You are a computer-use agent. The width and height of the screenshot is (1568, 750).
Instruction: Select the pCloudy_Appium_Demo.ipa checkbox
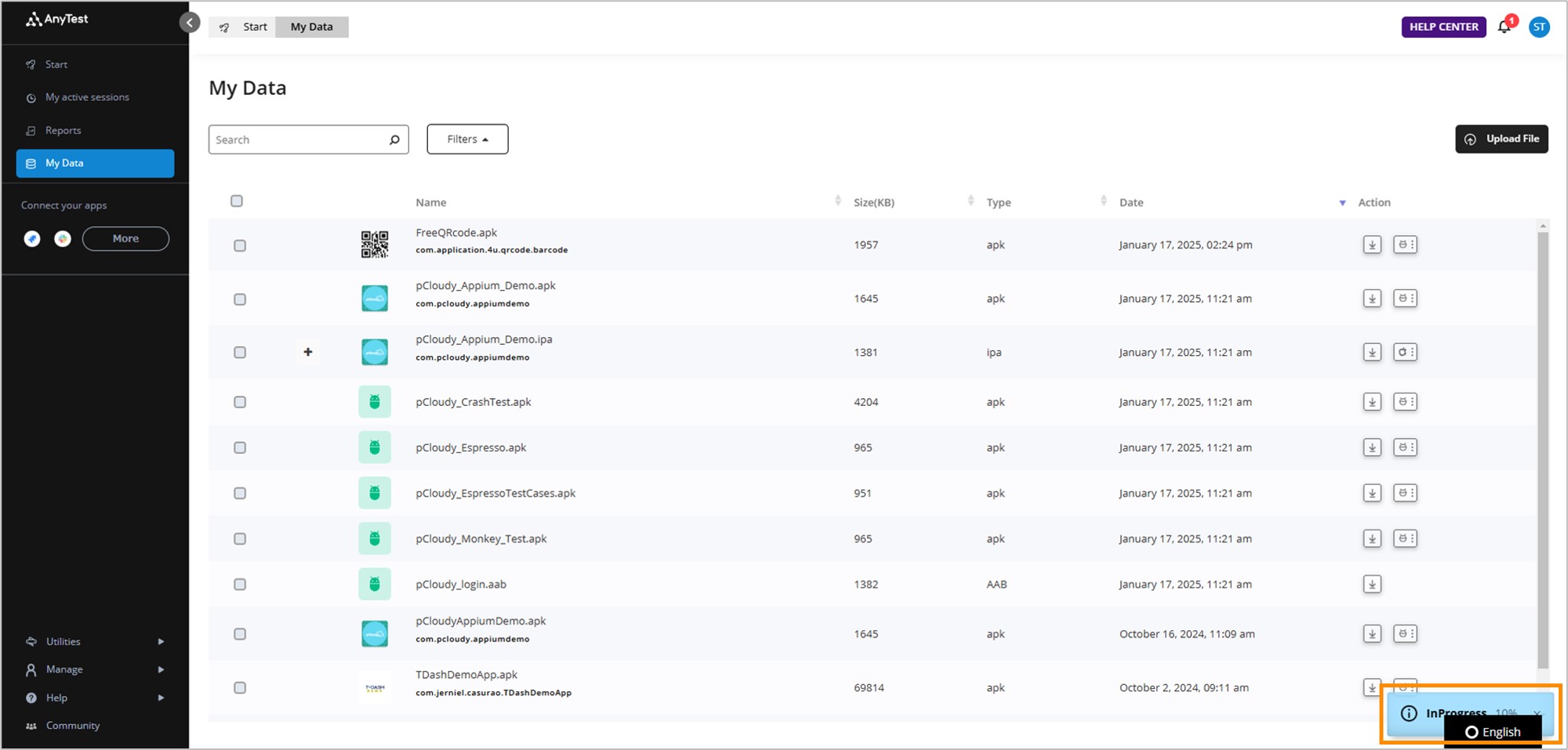(x=240, y=353)
